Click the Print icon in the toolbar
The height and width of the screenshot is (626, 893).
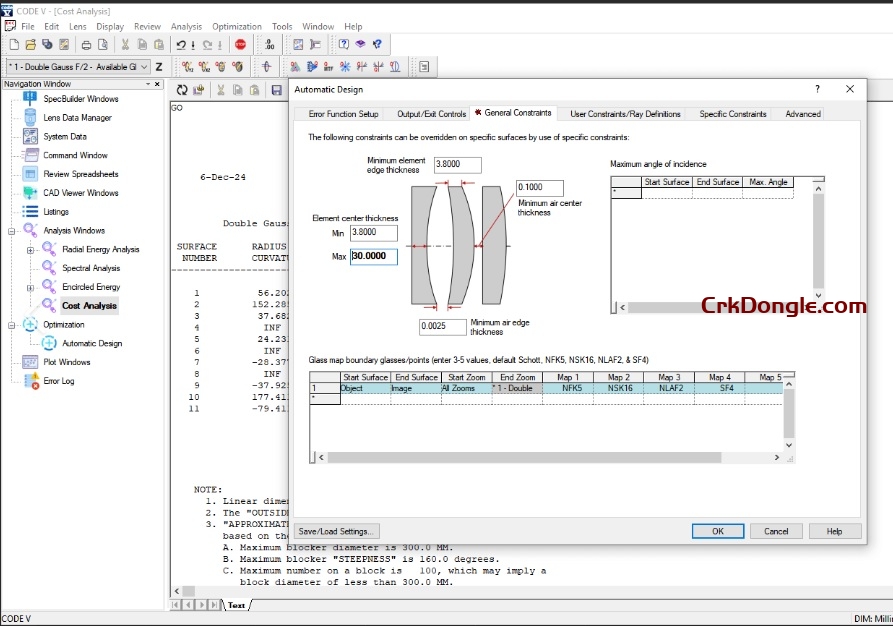(x=84, y=44)
